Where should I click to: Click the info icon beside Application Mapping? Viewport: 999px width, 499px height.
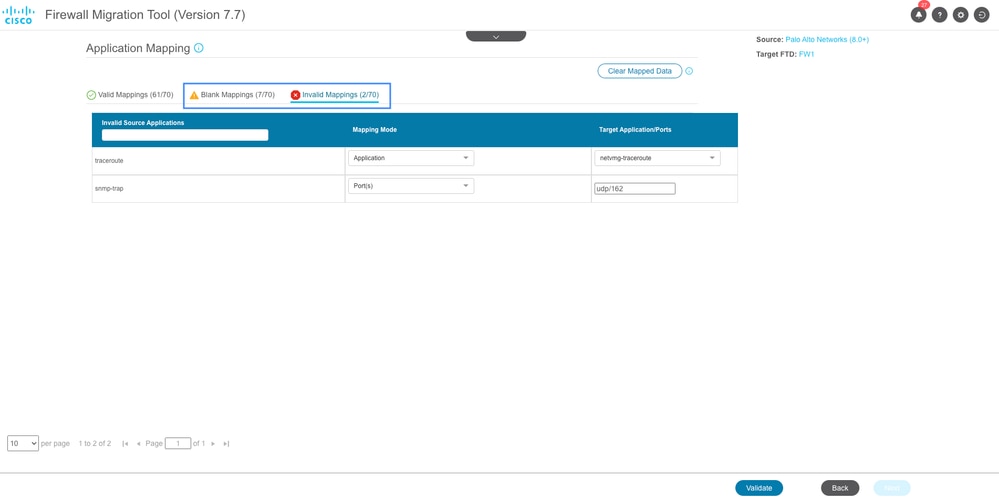[x=198, y=48]
